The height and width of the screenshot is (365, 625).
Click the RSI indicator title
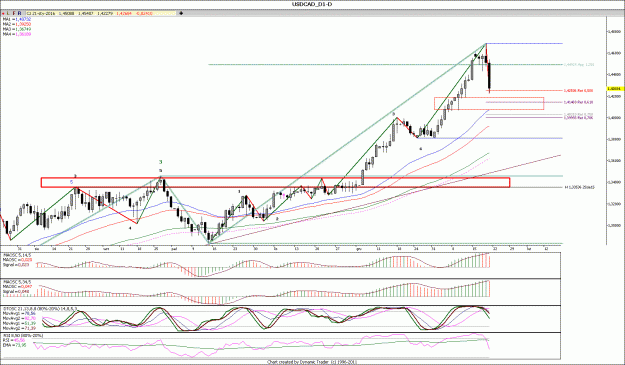(x=22, y=336)
